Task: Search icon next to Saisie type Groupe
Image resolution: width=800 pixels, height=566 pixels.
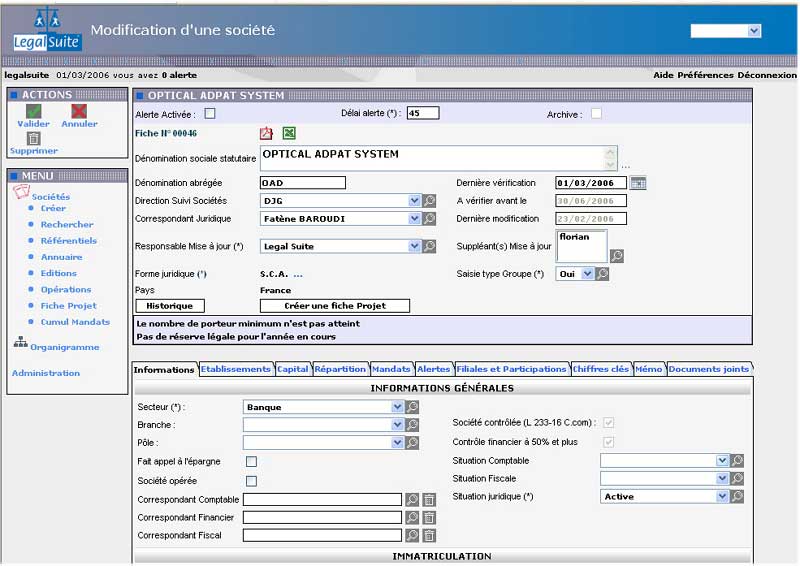Action: (603, 274)
